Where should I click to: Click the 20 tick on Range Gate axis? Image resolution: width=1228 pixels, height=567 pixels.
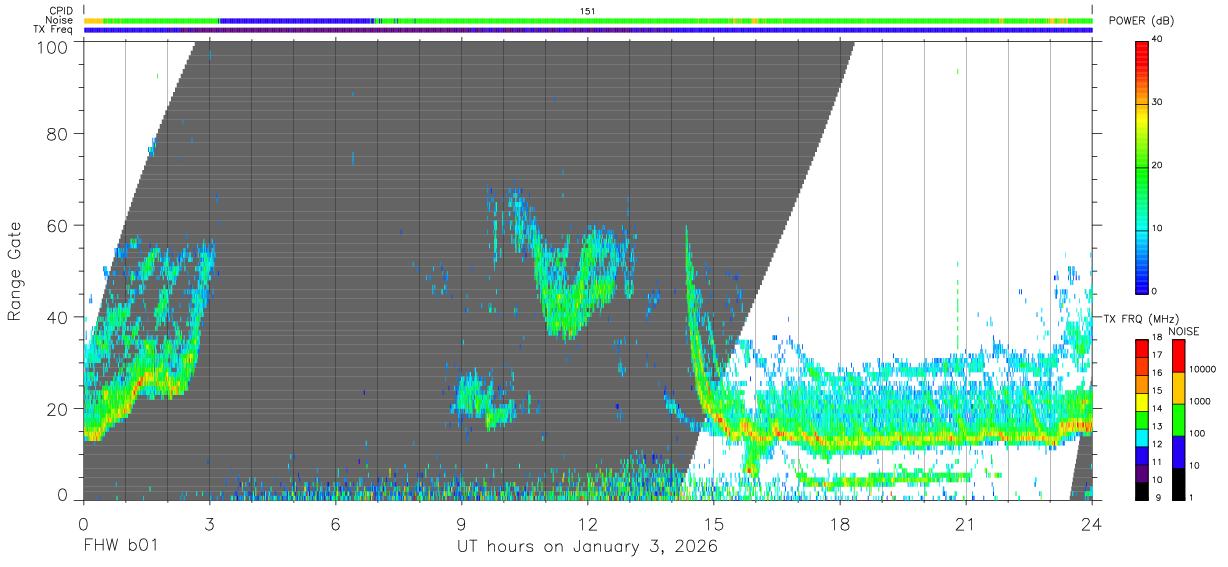pyautogui.click(x=58, y=408)
